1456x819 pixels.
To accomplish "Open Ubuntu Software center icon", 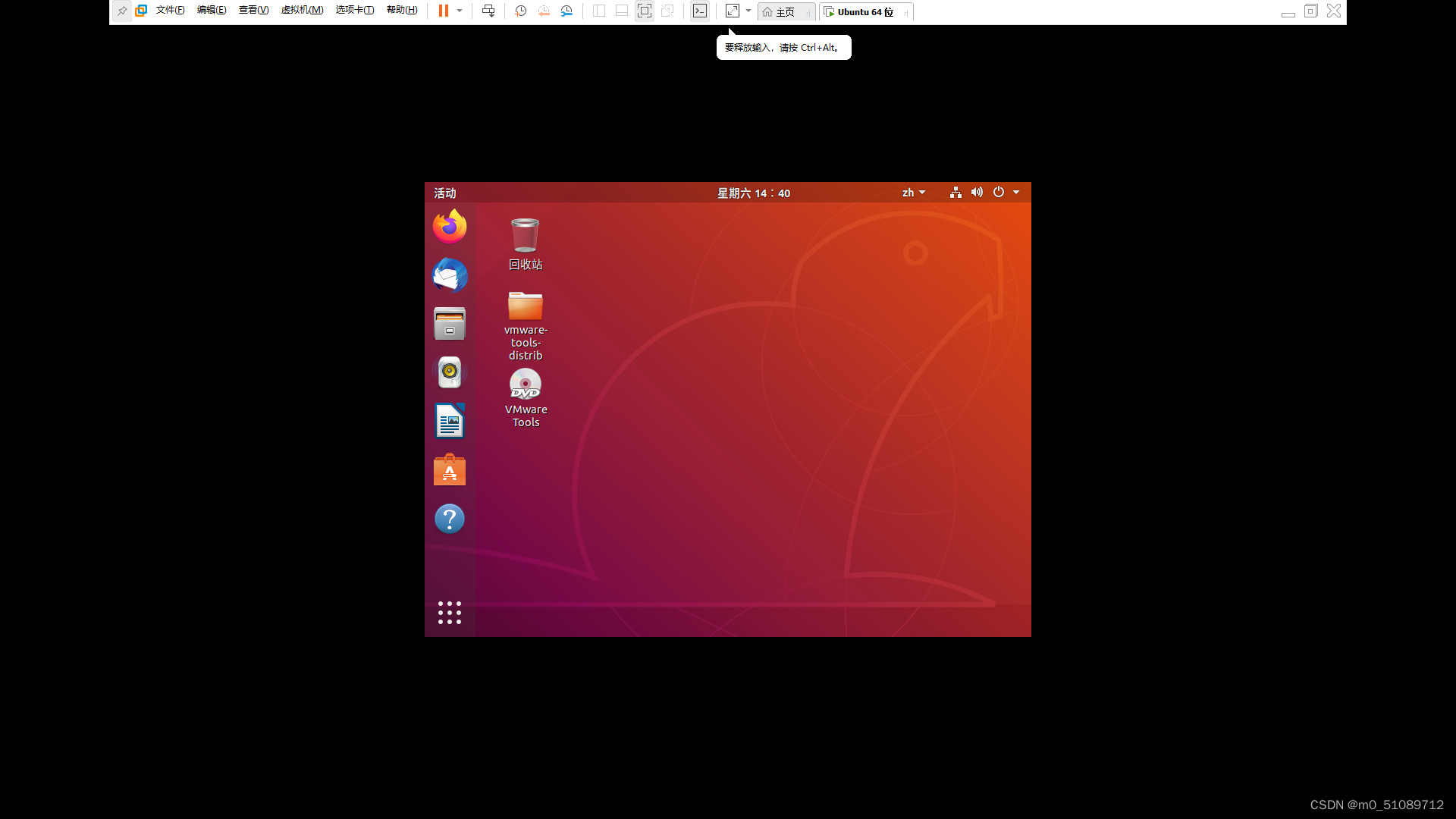I will pos(450,470).
